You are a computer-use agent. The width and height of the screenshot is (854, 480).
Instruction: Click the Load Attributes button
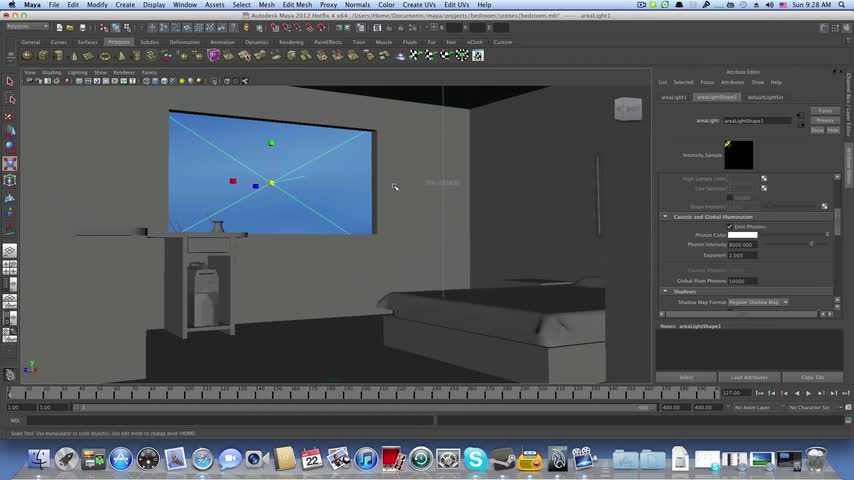(x=749, y=377)
